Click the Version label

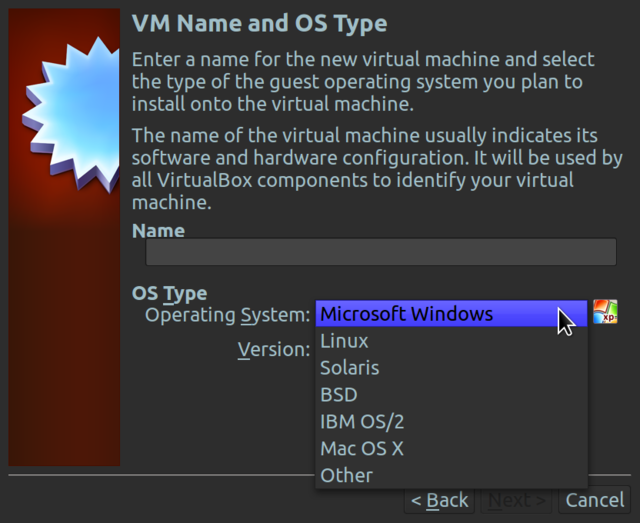(274, 349)
